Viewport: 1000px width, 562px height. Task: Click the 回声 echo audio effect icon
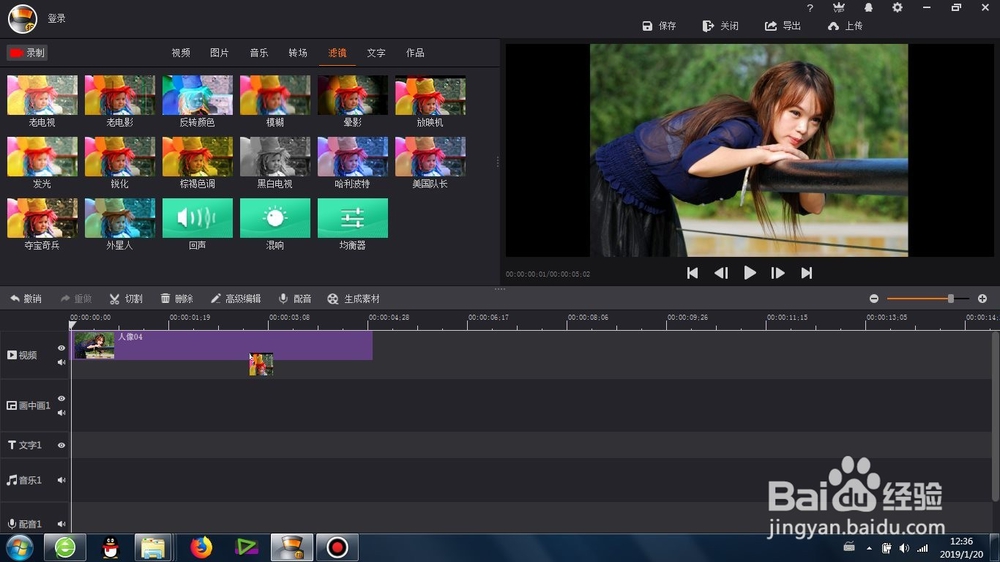coord(198,218)
